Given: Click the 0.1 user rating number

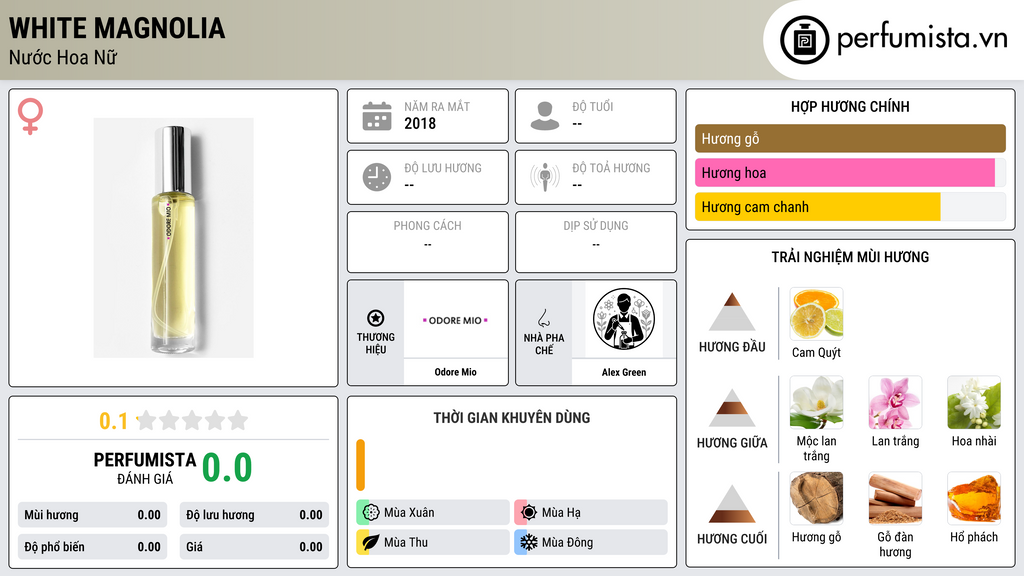Looking at the screenshot, I should (x=113, y=421).
